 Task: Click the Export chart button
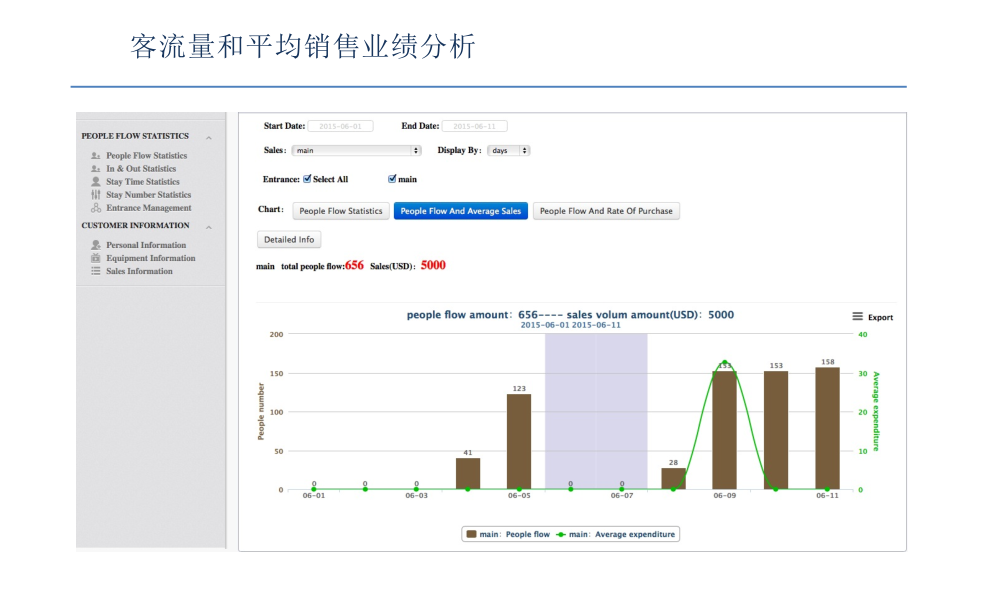pyautogui.click(x=880, y=317)
